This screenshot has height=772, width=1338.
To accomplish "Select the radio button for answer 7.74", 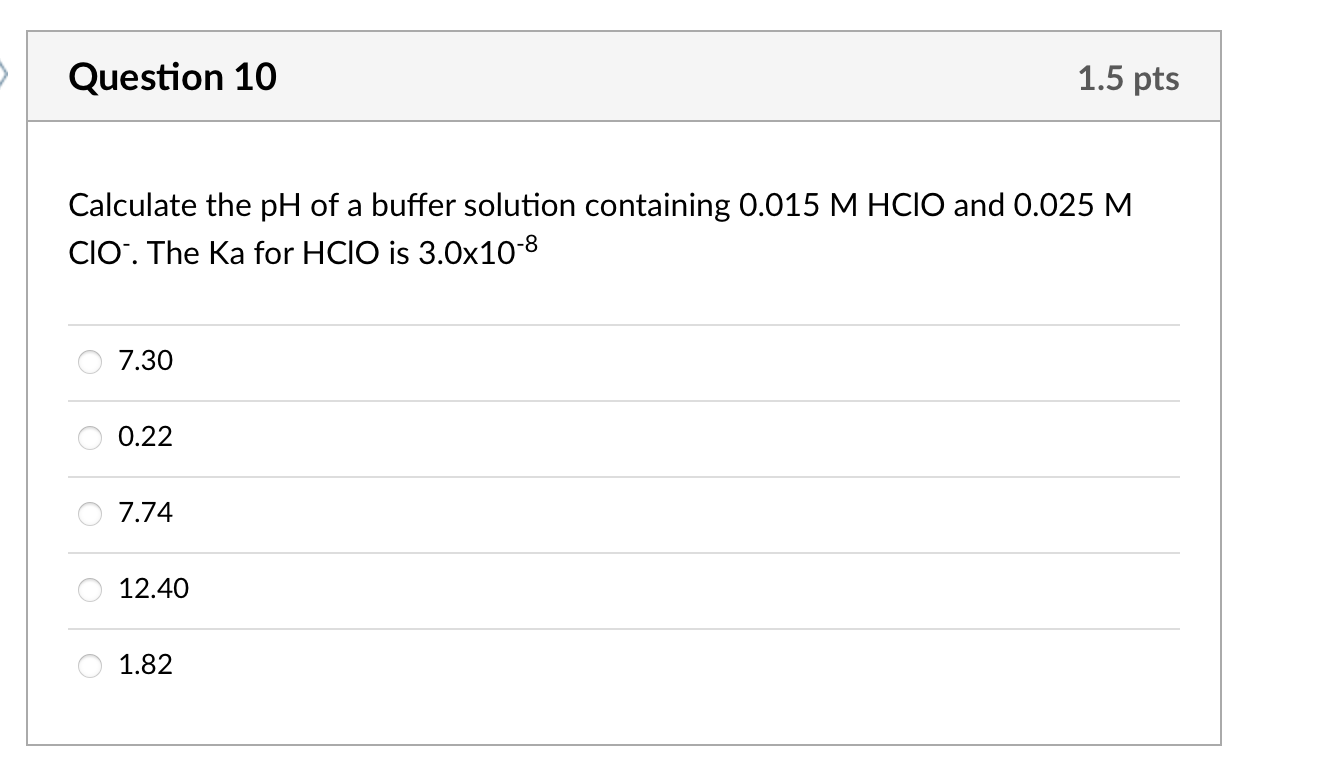I will pyautogui.click(x=89, y=513).
